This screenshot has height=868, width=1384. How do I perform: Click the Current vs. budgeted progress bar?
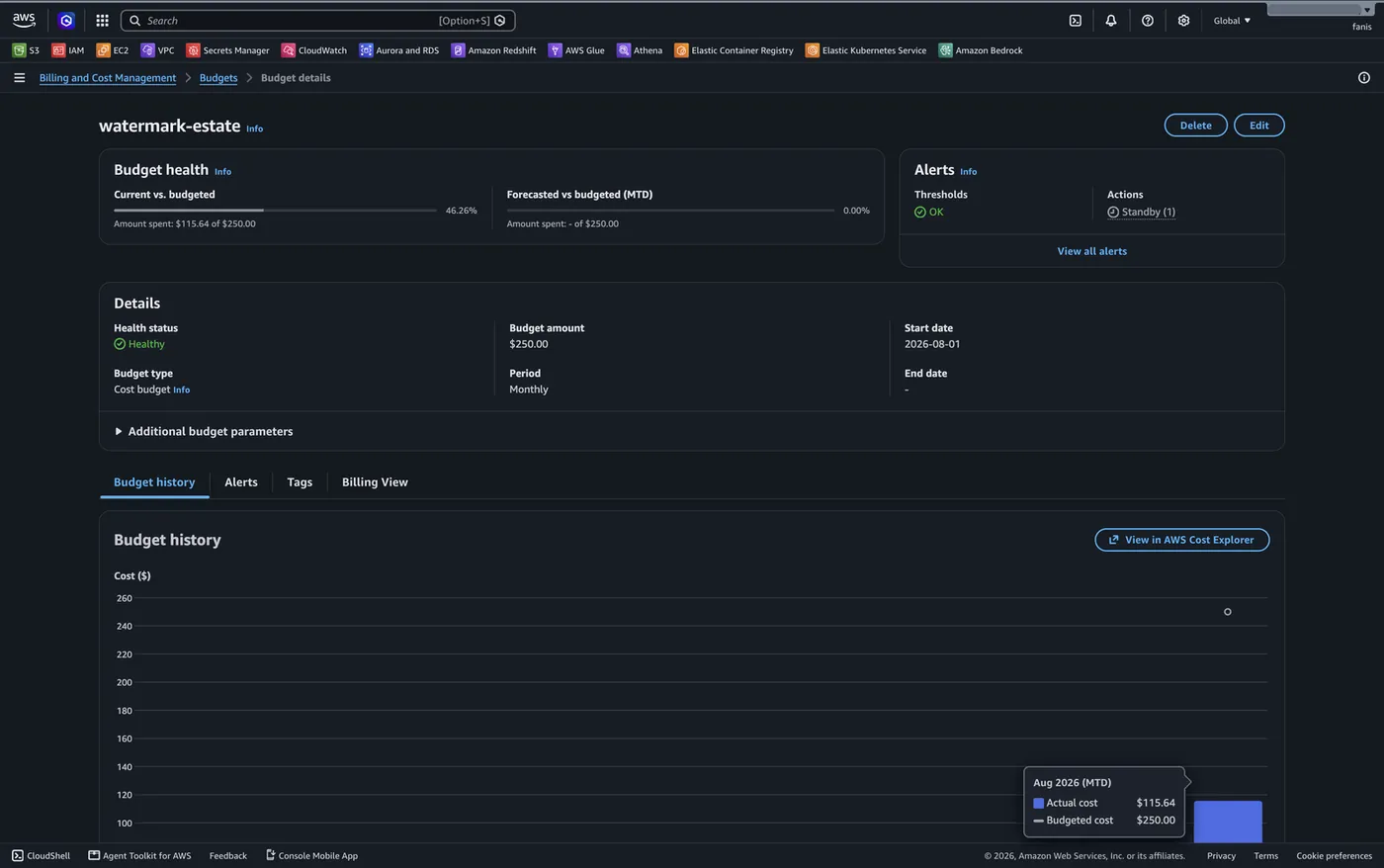click(x=275, y=211)
